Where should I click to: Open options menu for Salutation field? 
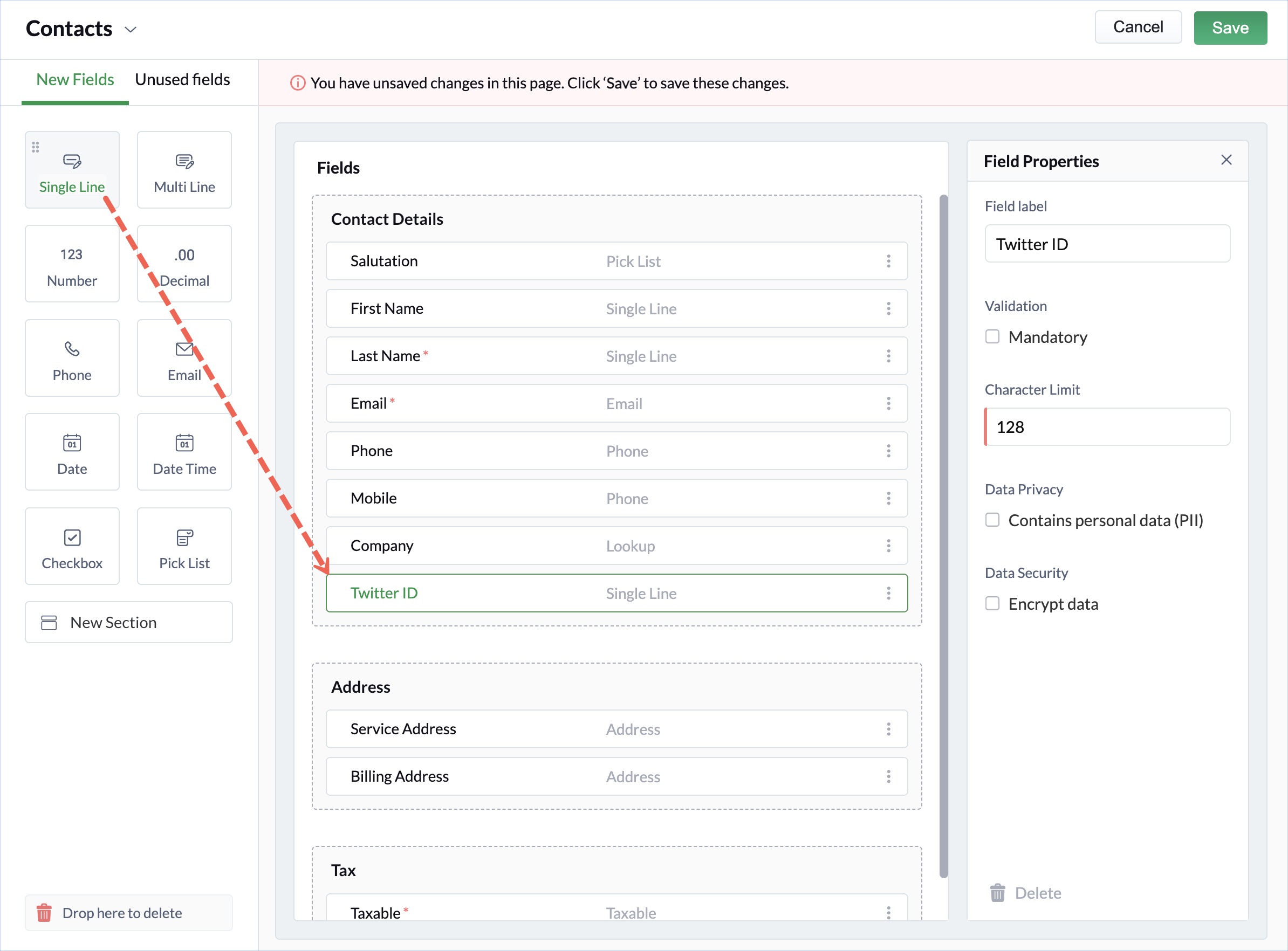888,261
